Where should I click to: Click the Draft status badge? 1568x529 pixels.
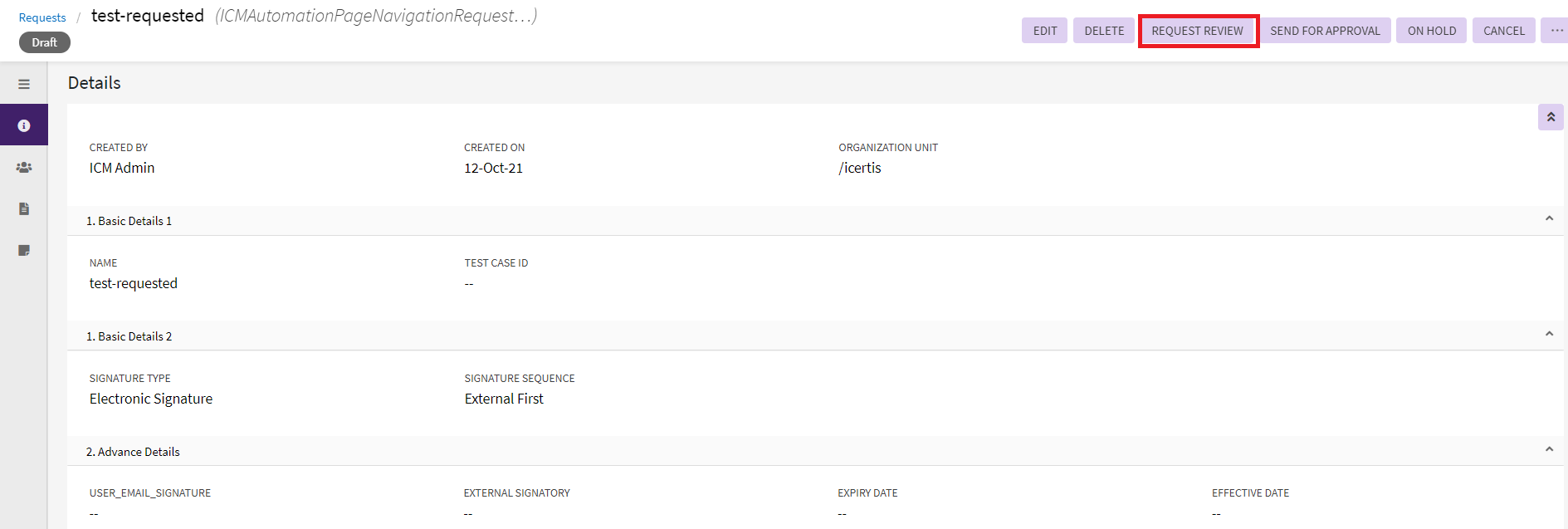coord(45,42)
